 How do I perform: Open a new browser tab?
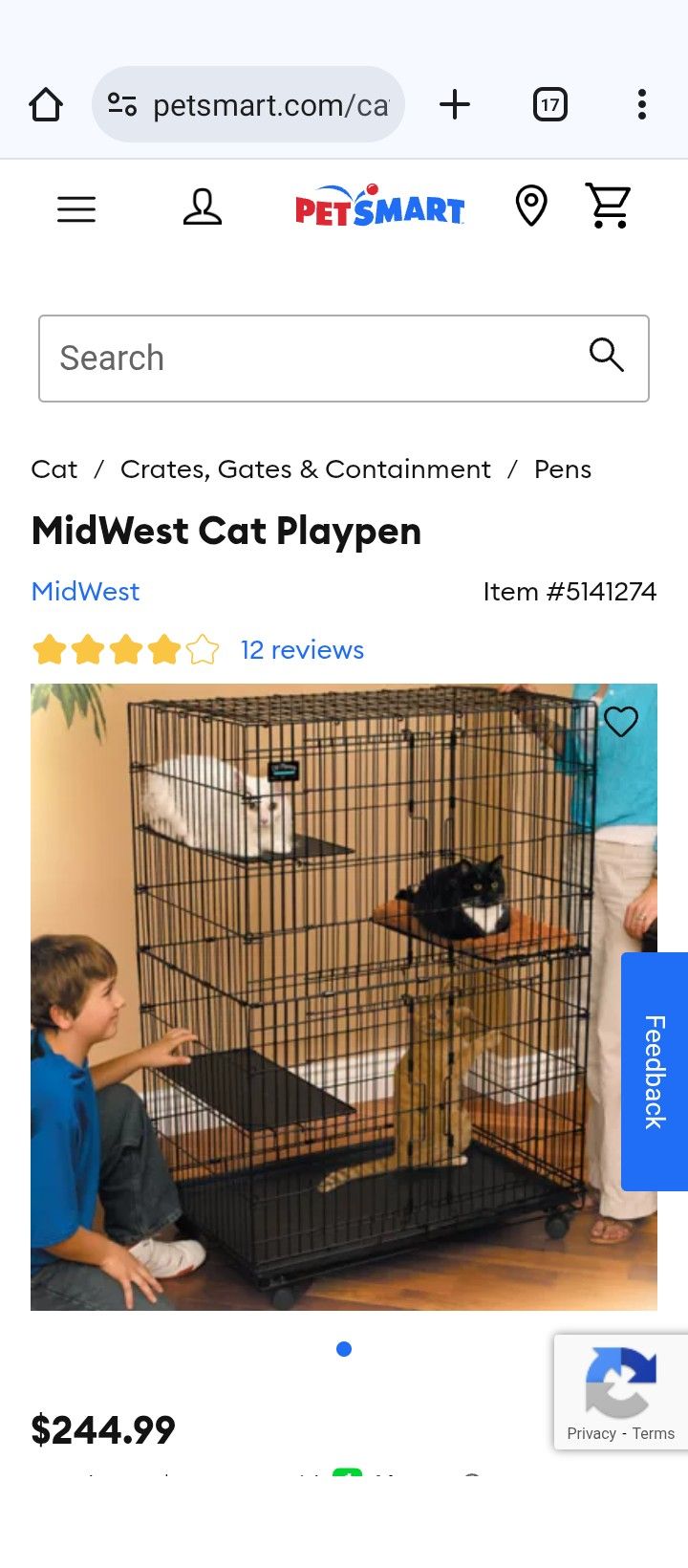point(455,104)
